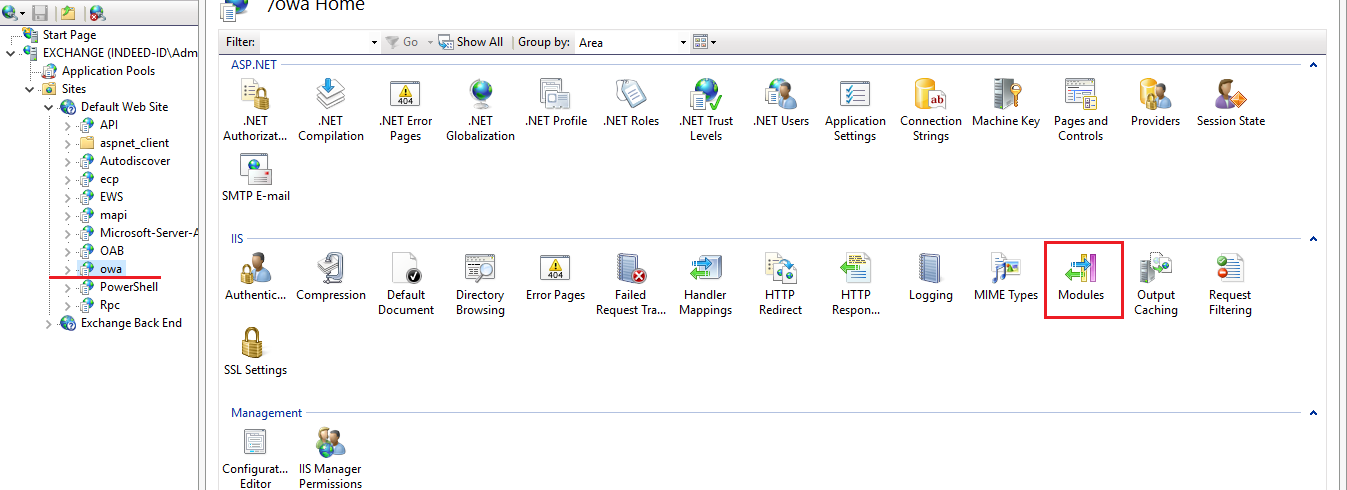
Task: Open the Modules feature icon
Action: tap(1081, 278)
